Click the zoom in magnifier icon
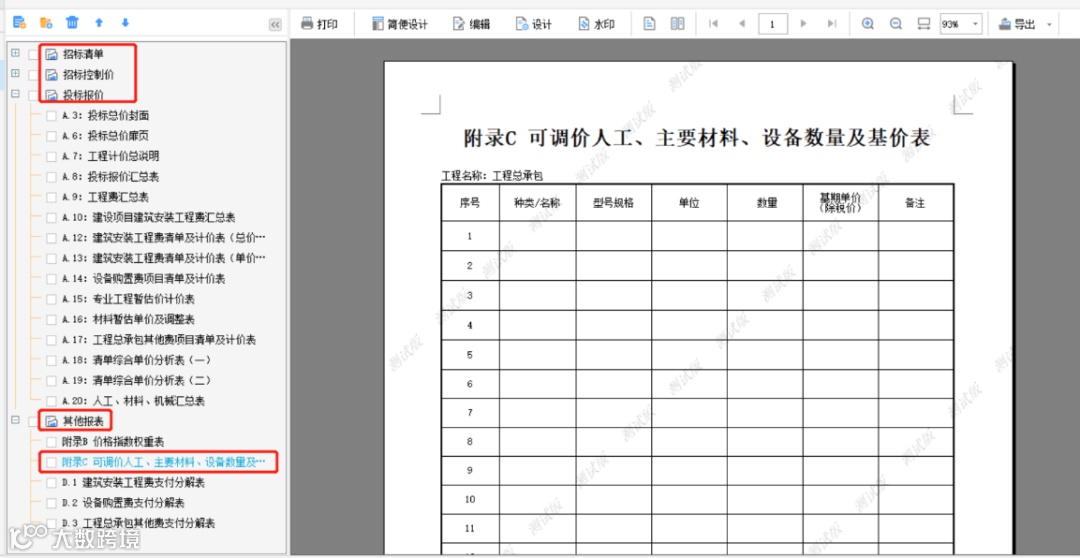The height and width of the screenshot is (558, 1080). point(868,24)
